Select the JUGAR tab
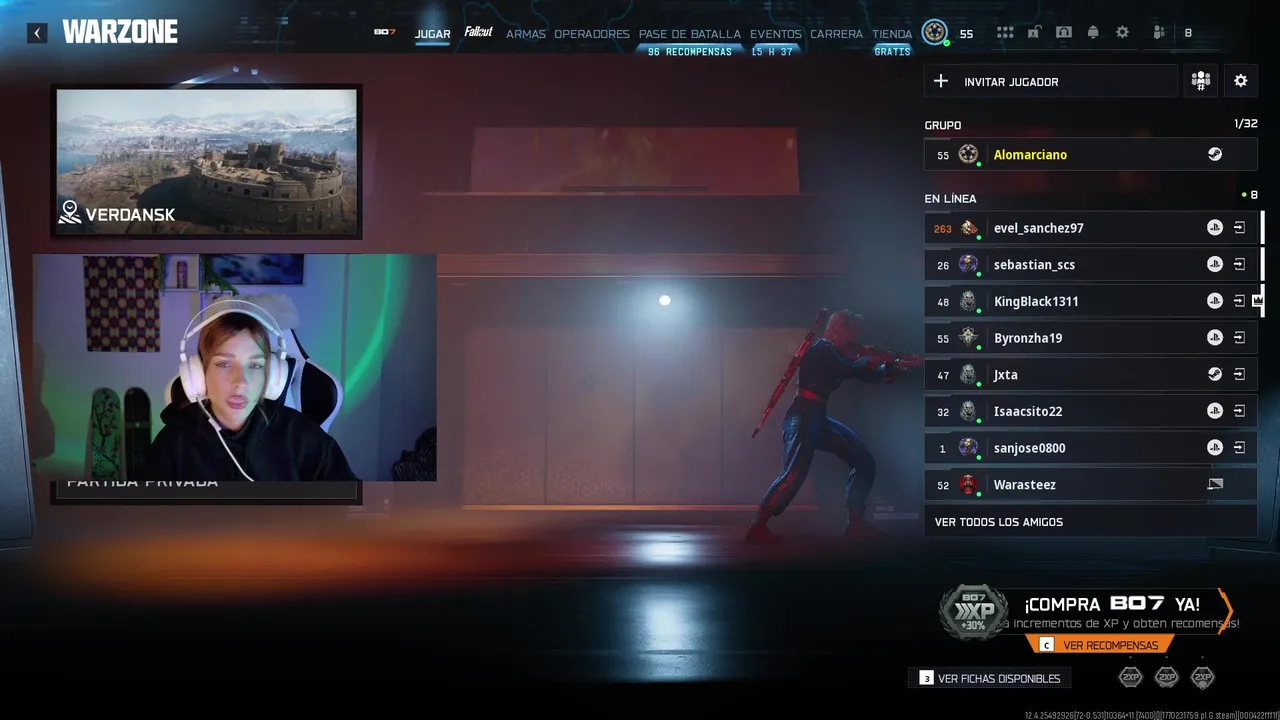1280x720 pixels. (433, 34)
